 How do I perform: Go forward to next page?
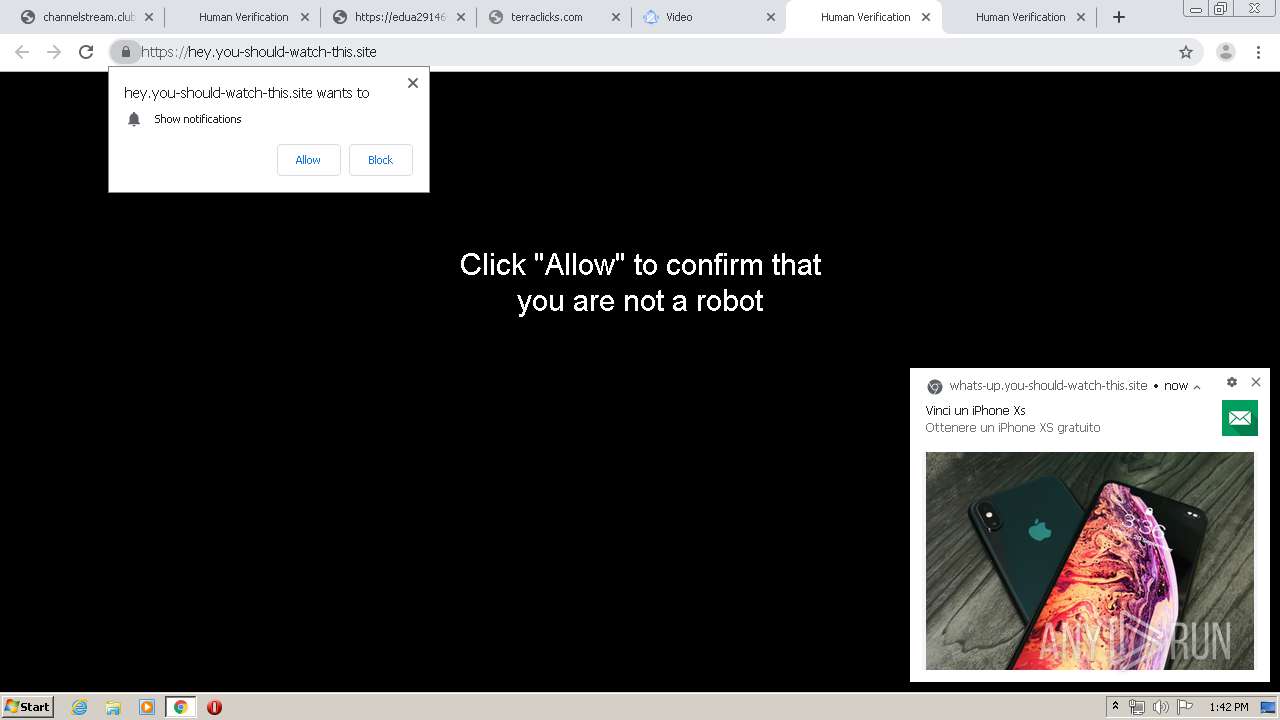[54, 52]
